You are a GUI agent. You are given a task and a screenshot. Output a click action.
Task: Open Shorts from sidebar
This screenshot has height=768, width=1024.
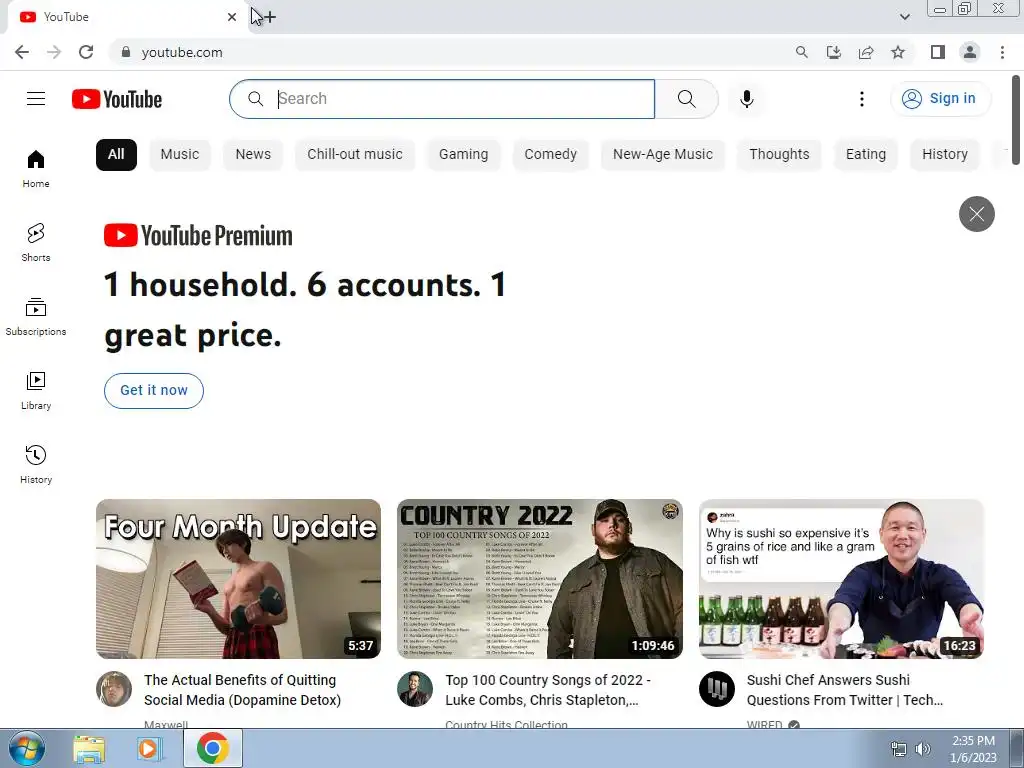click(x=36, y=242)
